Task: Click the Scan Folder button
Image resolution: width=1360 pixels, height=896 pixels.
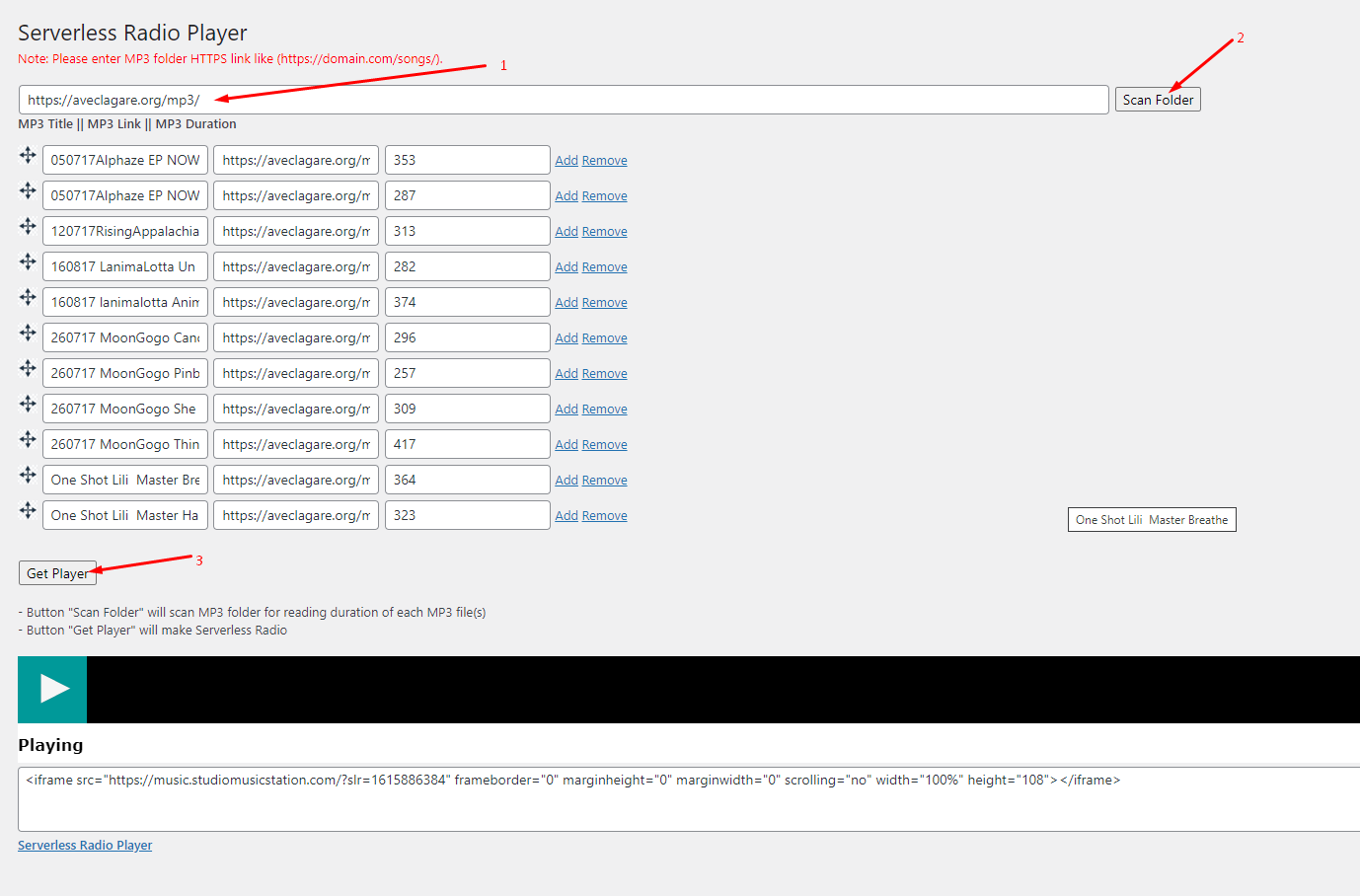Action: (1158, 100)
